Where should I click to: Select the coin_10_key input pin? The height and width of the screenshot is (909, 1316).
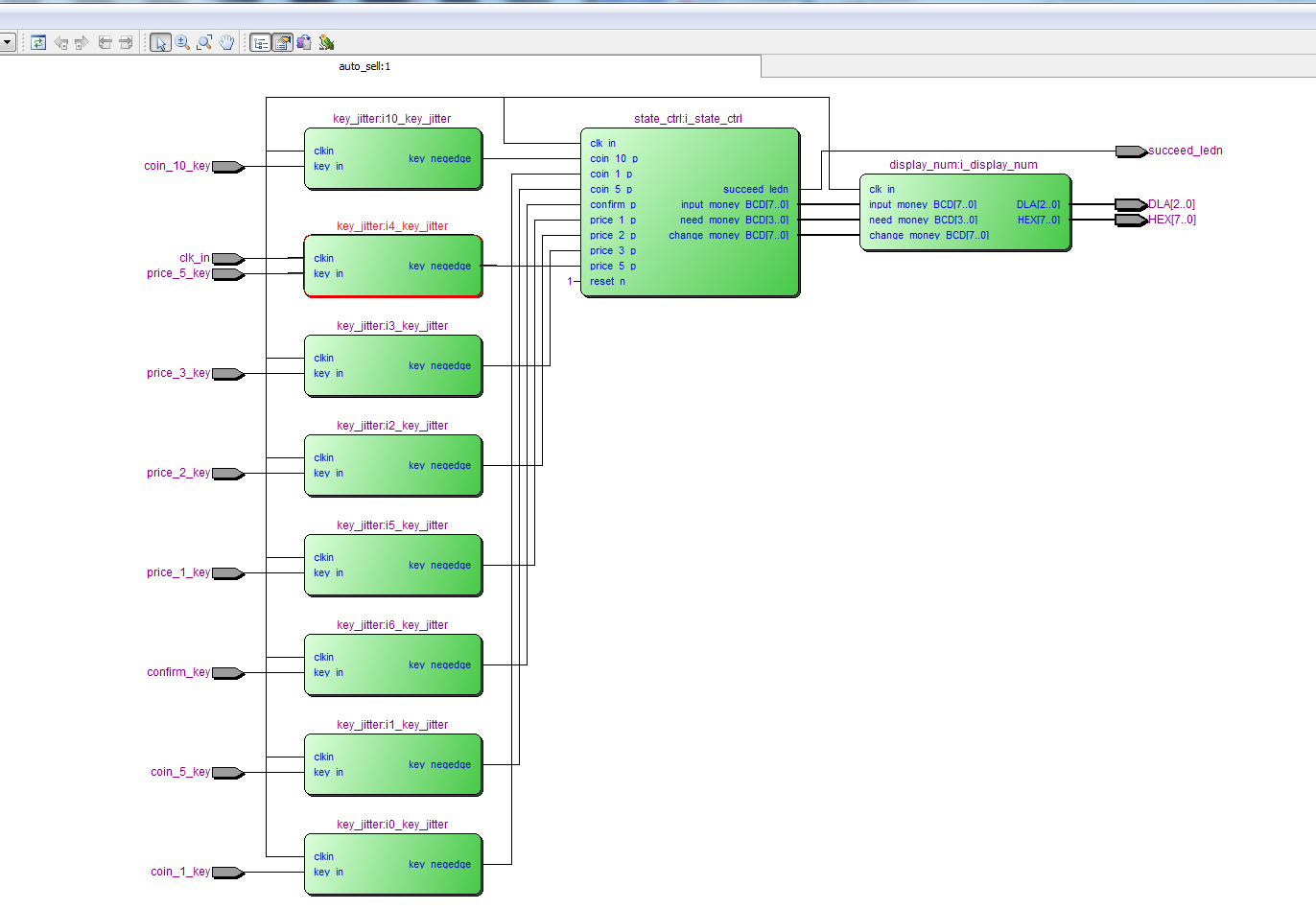pyautogui.click(x=228, y=167)
